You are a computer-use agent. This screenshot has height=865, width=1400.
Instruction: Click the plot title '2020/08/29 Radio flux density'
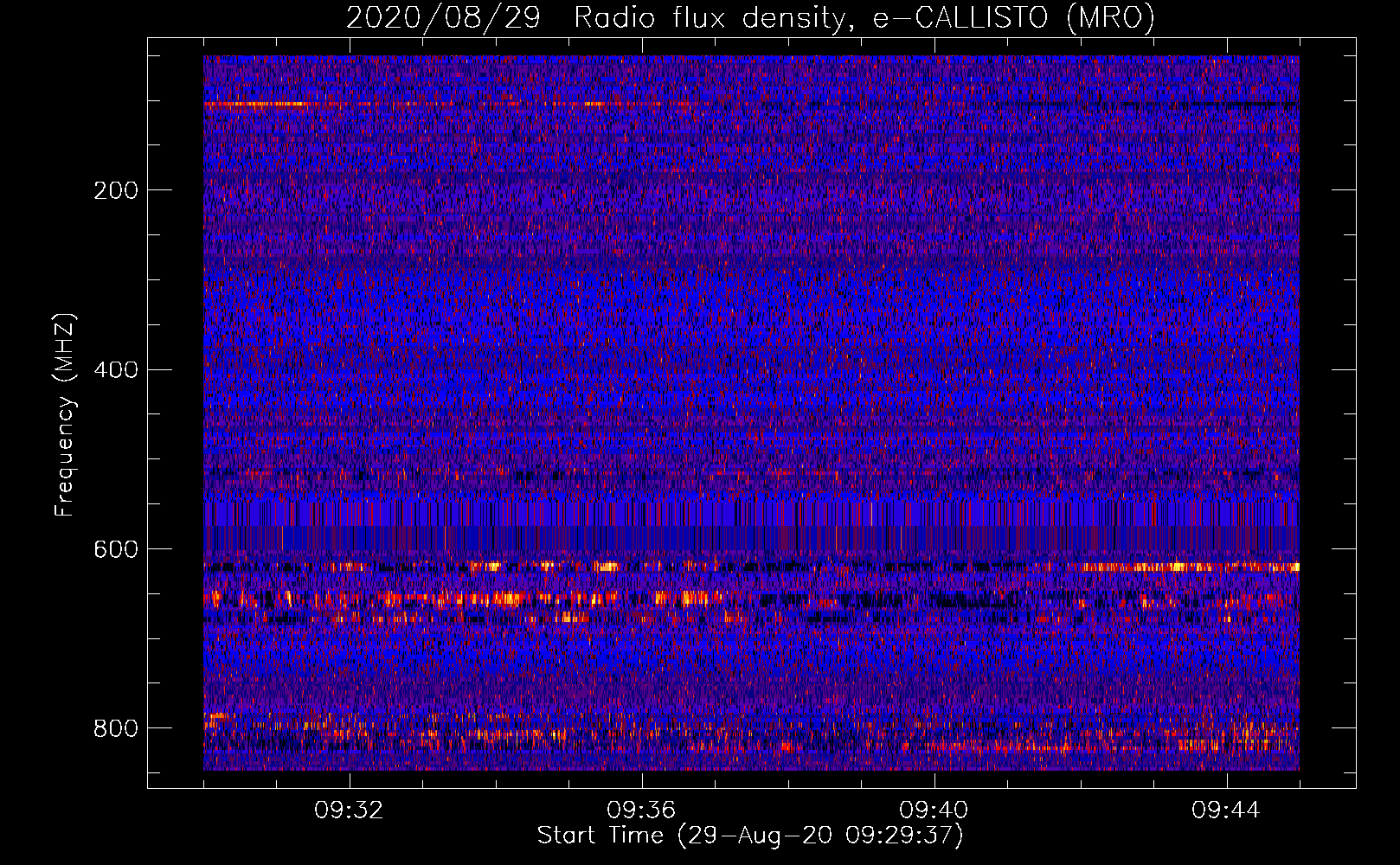coord(751,18)
